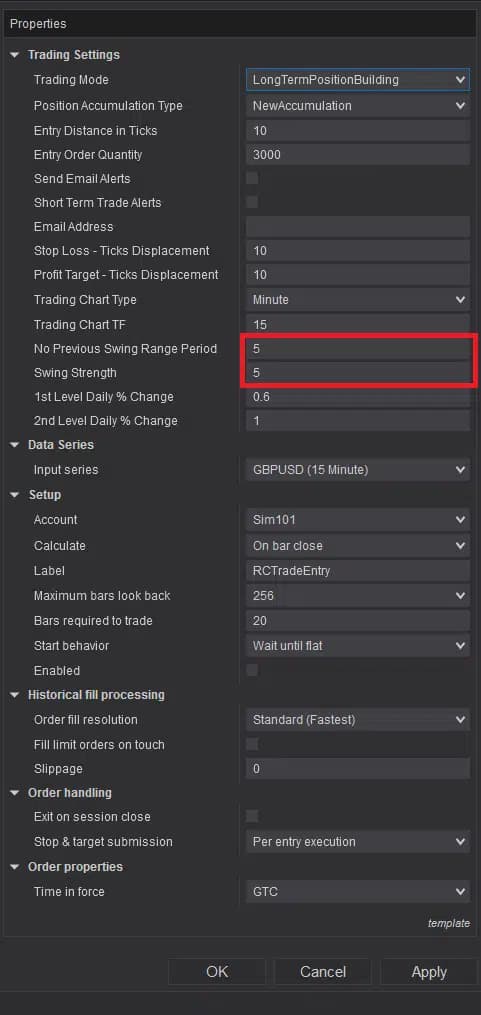Enable the Send Email Alerts checkbox

(x=252, y=179)
